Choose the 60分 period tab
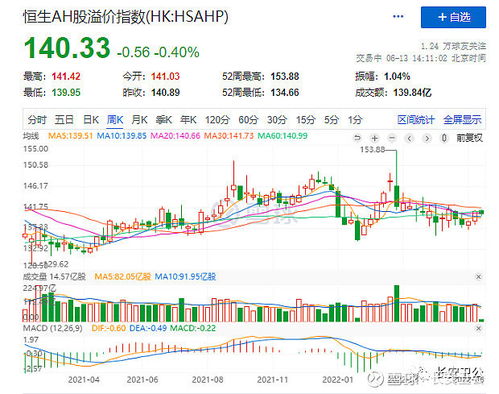Viewport: 499px width, 394px height. coord(248,119)
